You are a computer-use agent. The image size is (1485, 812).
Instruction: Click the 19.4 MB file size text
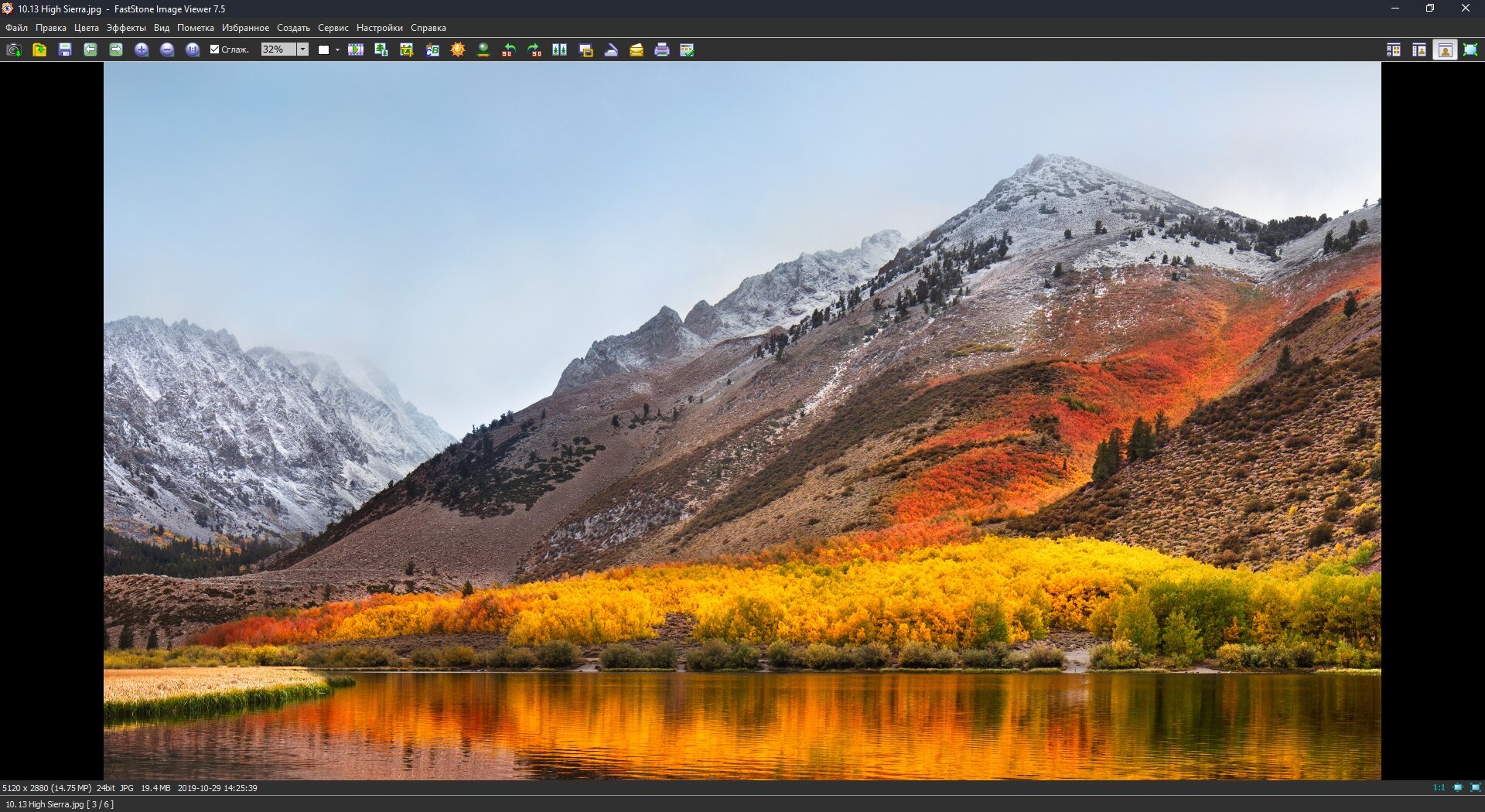tap(155, 788)
